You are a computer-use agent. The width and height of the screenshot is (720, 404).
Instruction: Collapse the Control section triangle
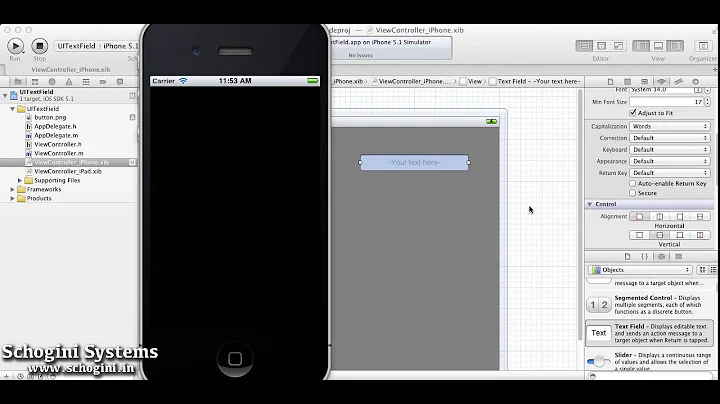[x=590, y=204]
